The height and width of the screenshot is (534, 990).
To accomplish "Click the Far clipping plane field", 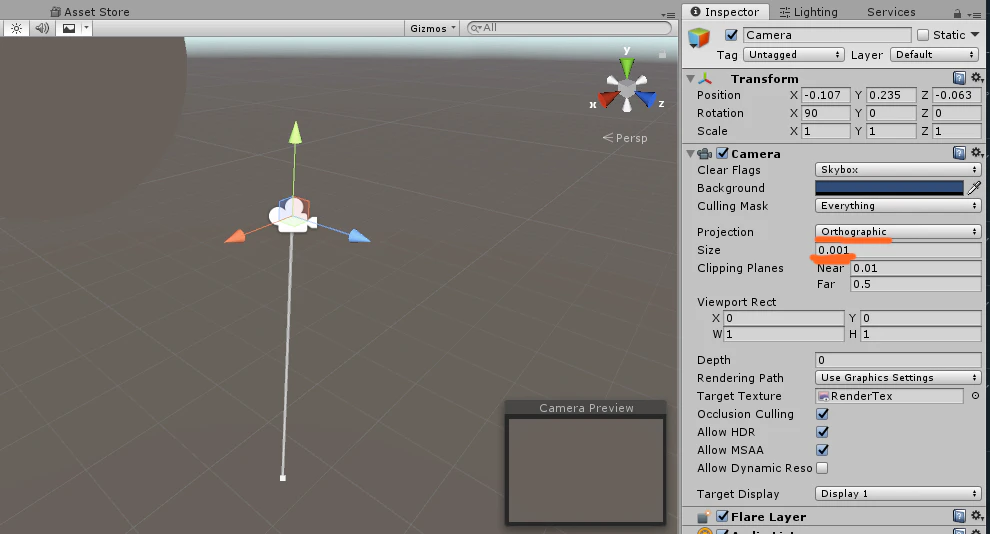I will tap(915, 284).
